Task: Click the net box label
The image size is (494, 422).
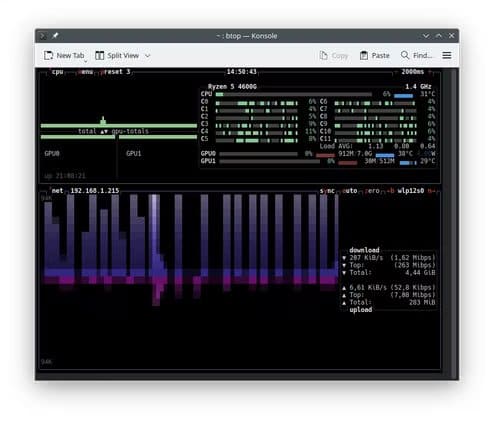Action: click(57, 191)
